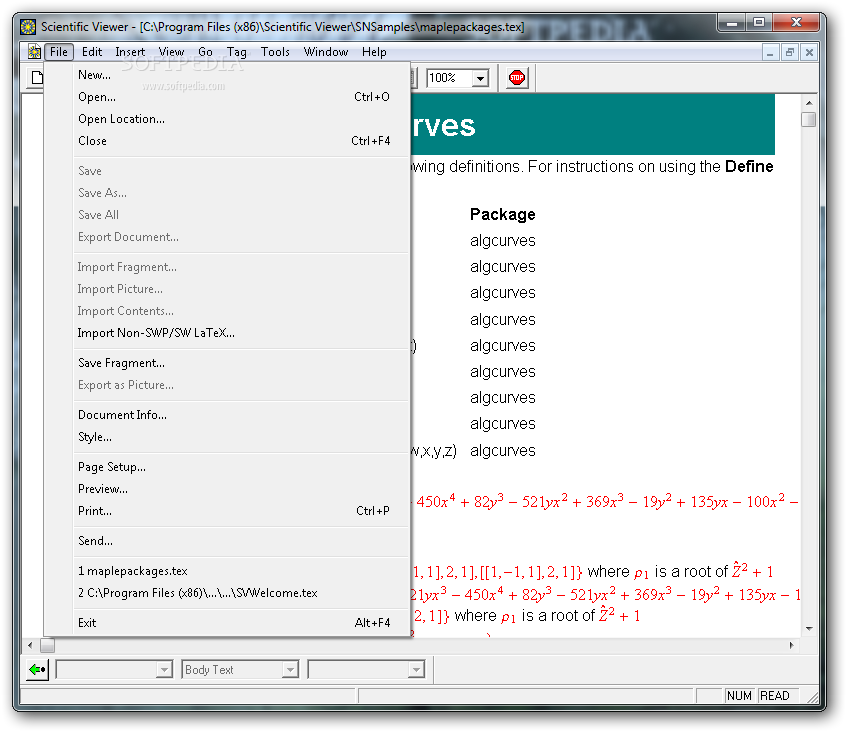The width and height of the screenshot is (847, 732).
Task: Open the Tools menu
Action: click(275, 52)
